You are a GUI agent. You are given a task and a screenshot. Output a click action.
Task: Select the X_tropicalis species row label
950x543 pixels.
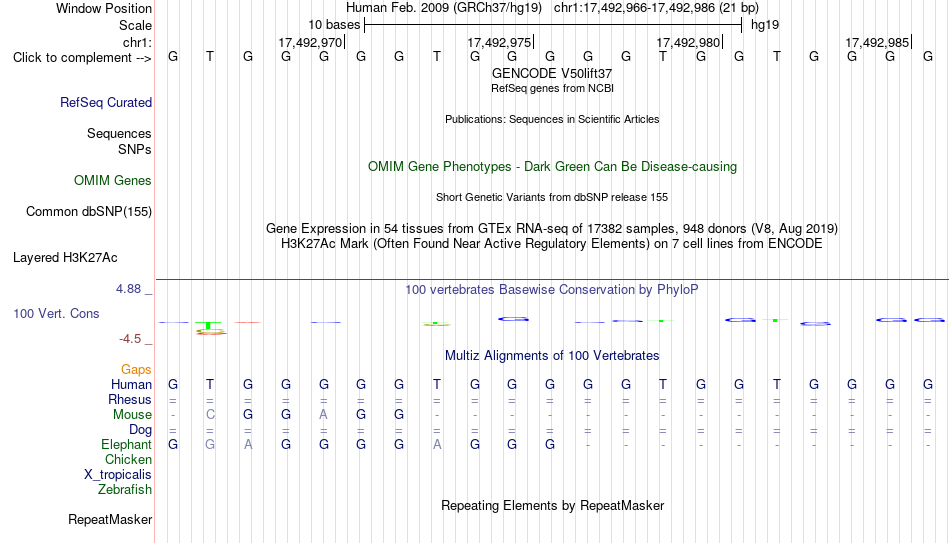click(x=118, y=475)
